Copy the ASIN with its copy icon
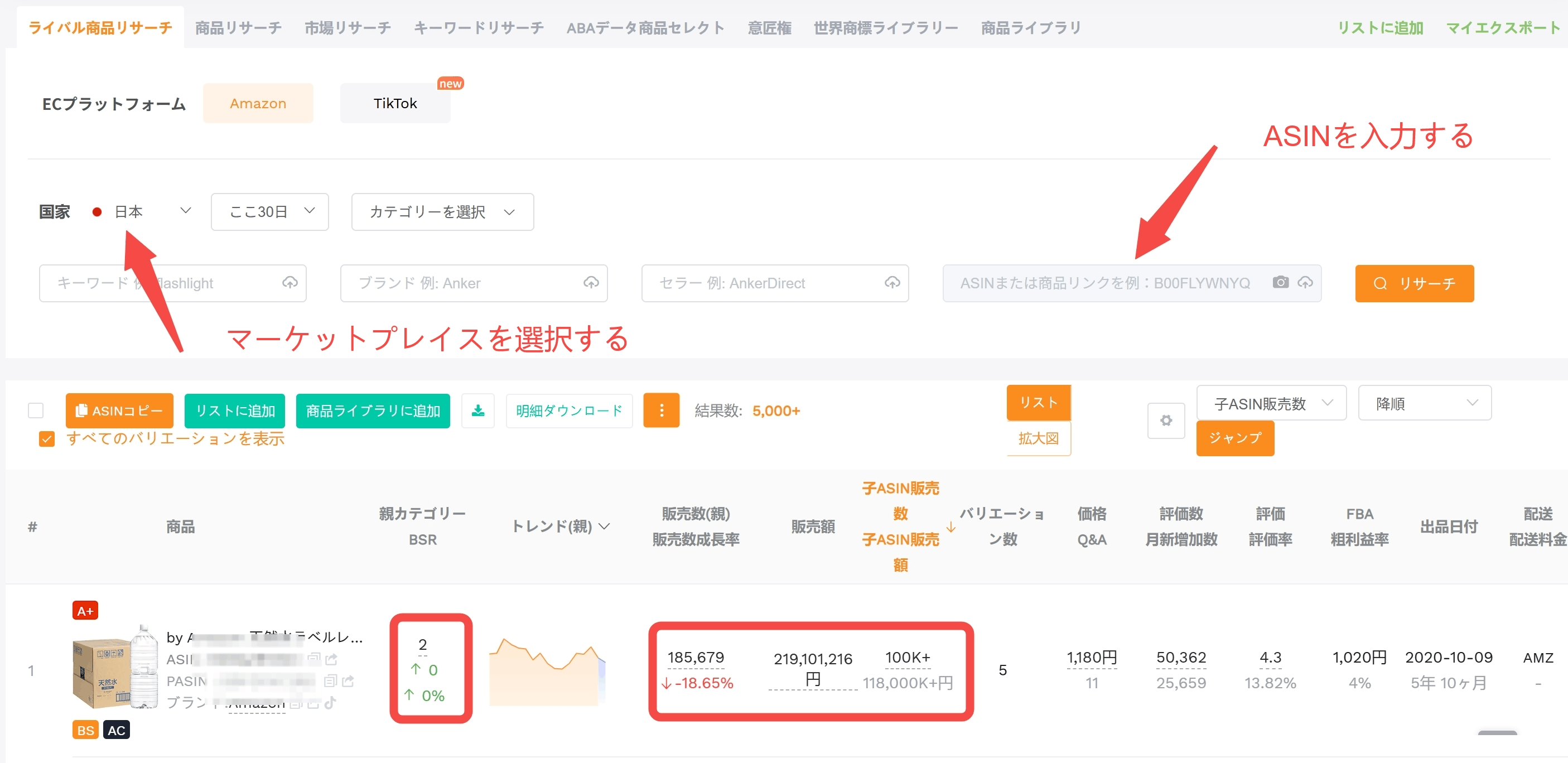 314,658
